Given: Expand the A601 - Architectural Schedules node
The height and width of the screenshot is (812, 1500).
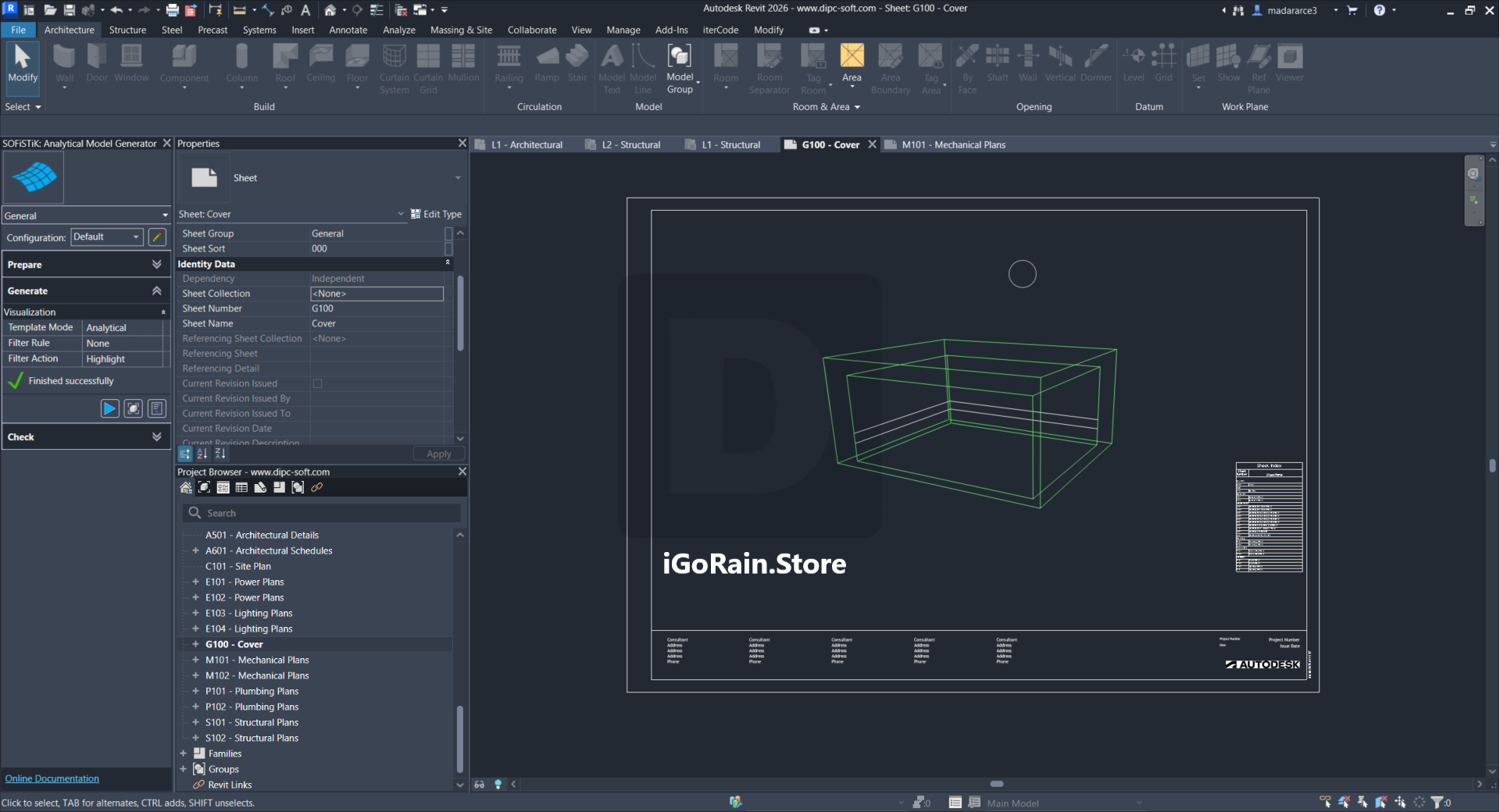Looking at the screenshot, I should click(195, 550).
